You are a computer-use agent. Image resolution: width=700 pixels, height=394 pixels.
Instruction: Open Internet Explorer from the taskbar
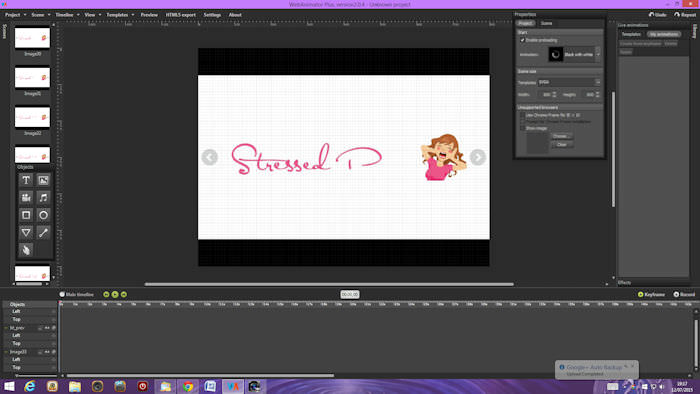[29, 386]
